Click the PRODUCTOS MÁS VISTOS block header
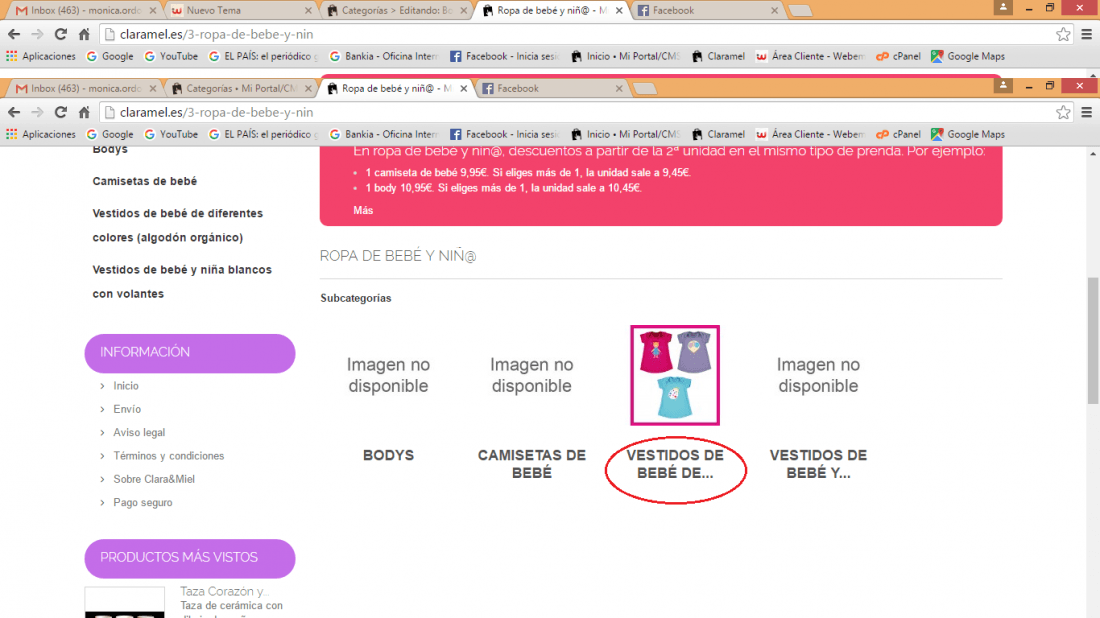The width and height of the screenshot is (1100, 618). [x=189, y=558]
